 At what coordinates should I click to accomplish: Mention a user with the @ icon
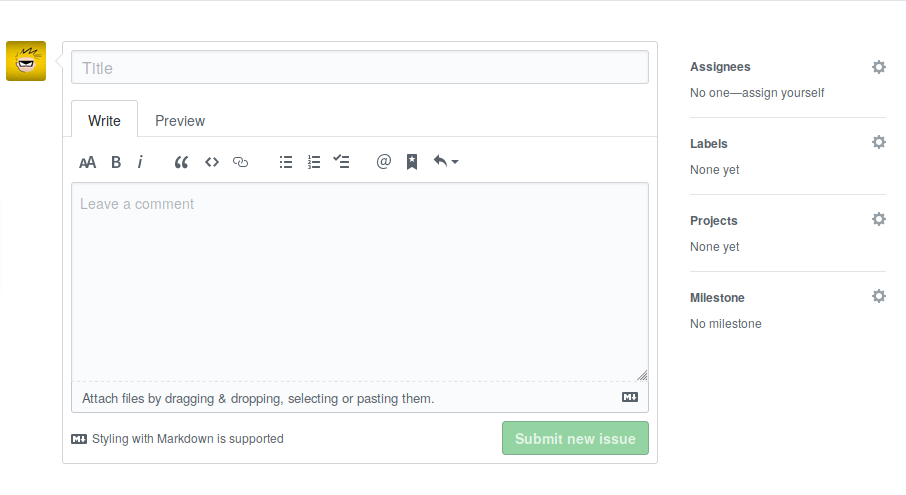tap(383, 162)
